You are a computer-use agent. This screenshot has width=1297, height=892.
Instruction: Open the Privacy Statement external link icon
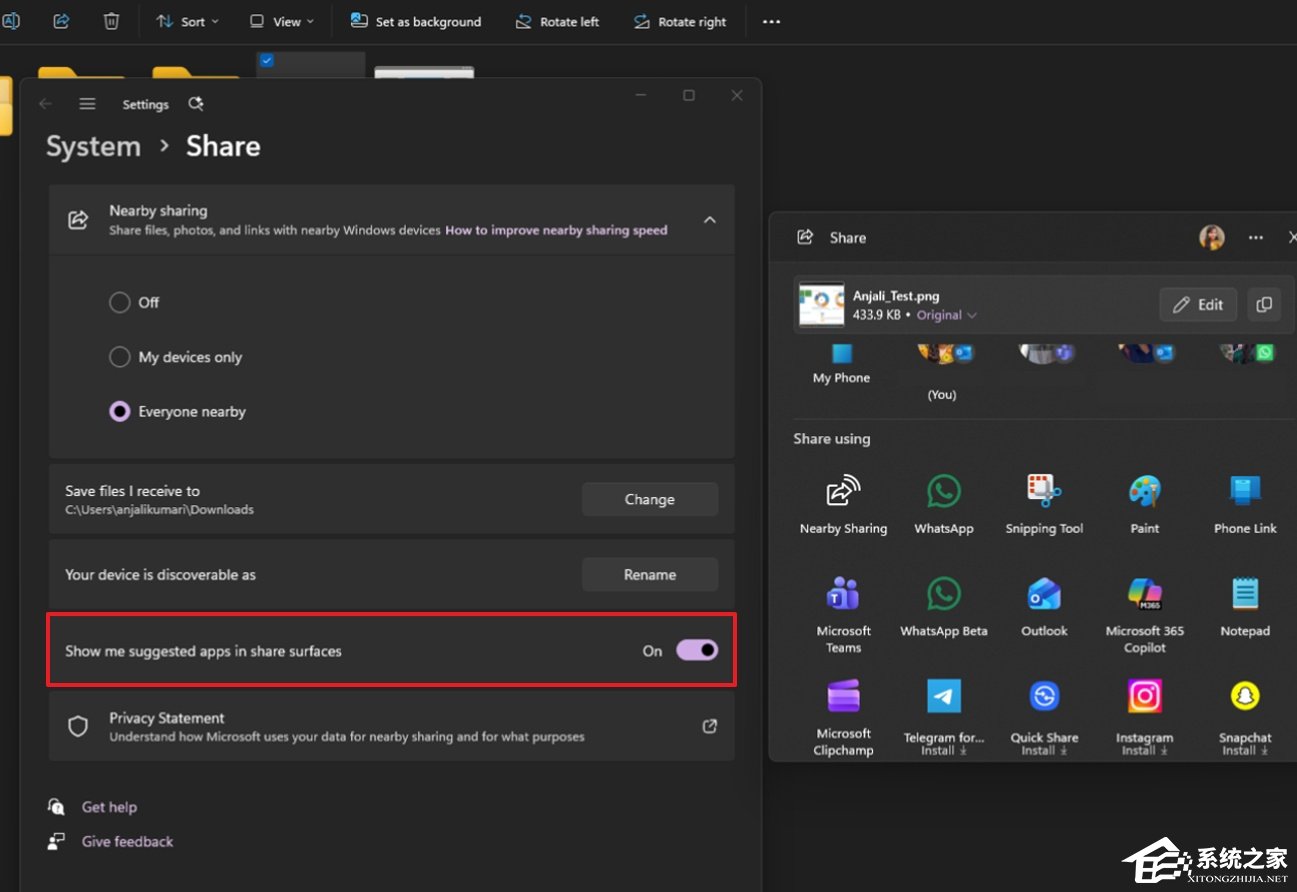tap(710, 726)
